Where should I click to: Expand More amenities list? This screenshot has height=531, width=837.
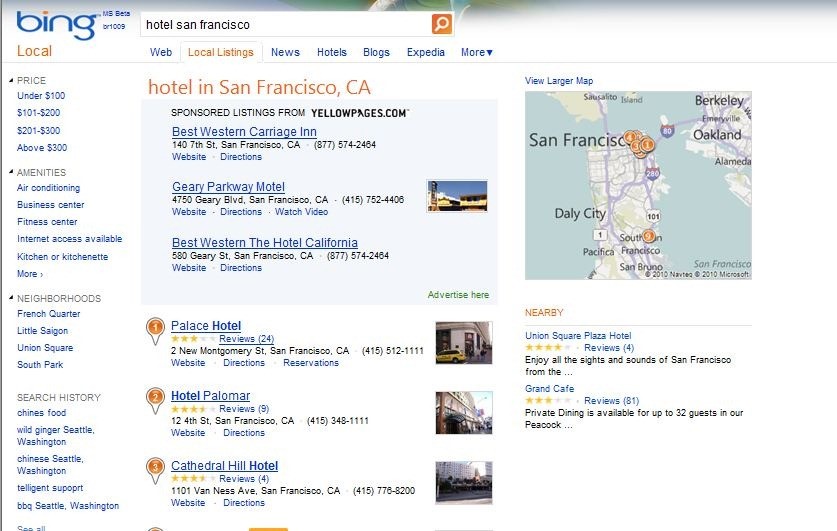[x=30, y=274]
